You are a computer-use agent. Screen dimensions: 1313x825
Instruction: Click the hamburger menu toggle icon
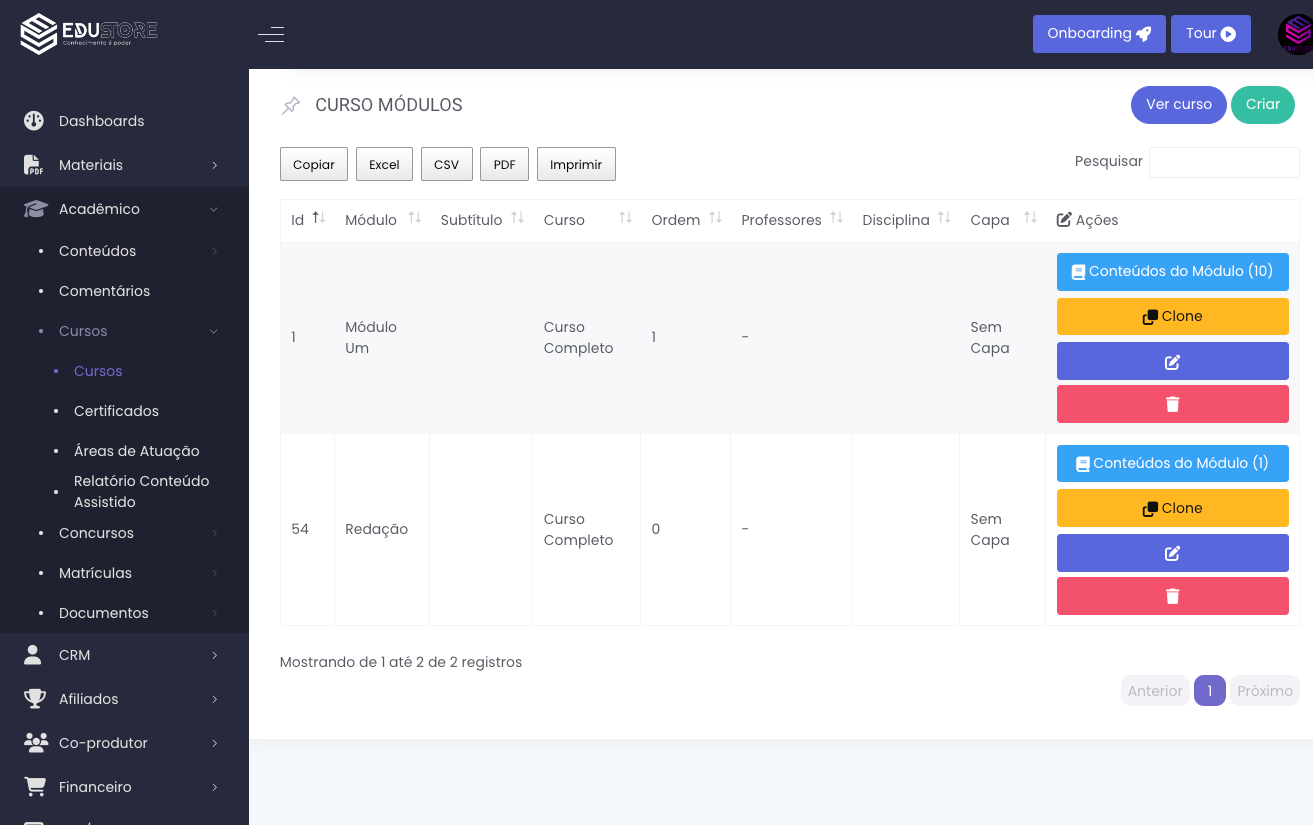tap(271, 35)
